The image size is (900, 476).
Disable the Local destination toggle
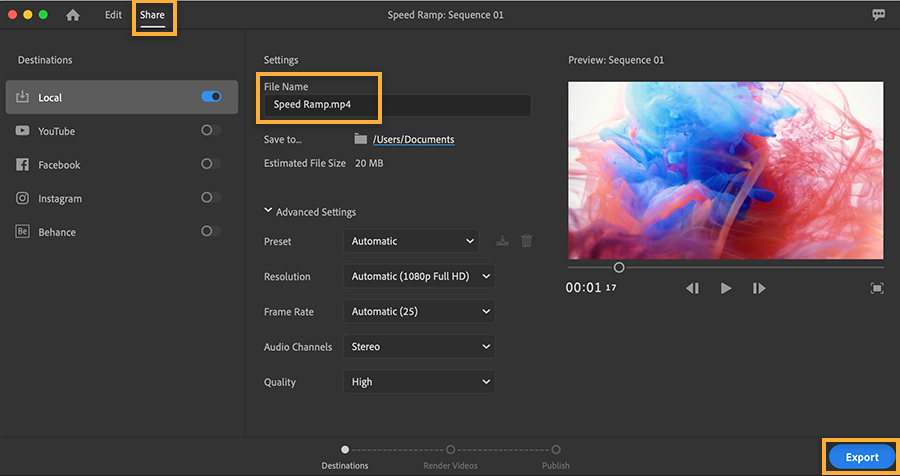pos(211,97)
